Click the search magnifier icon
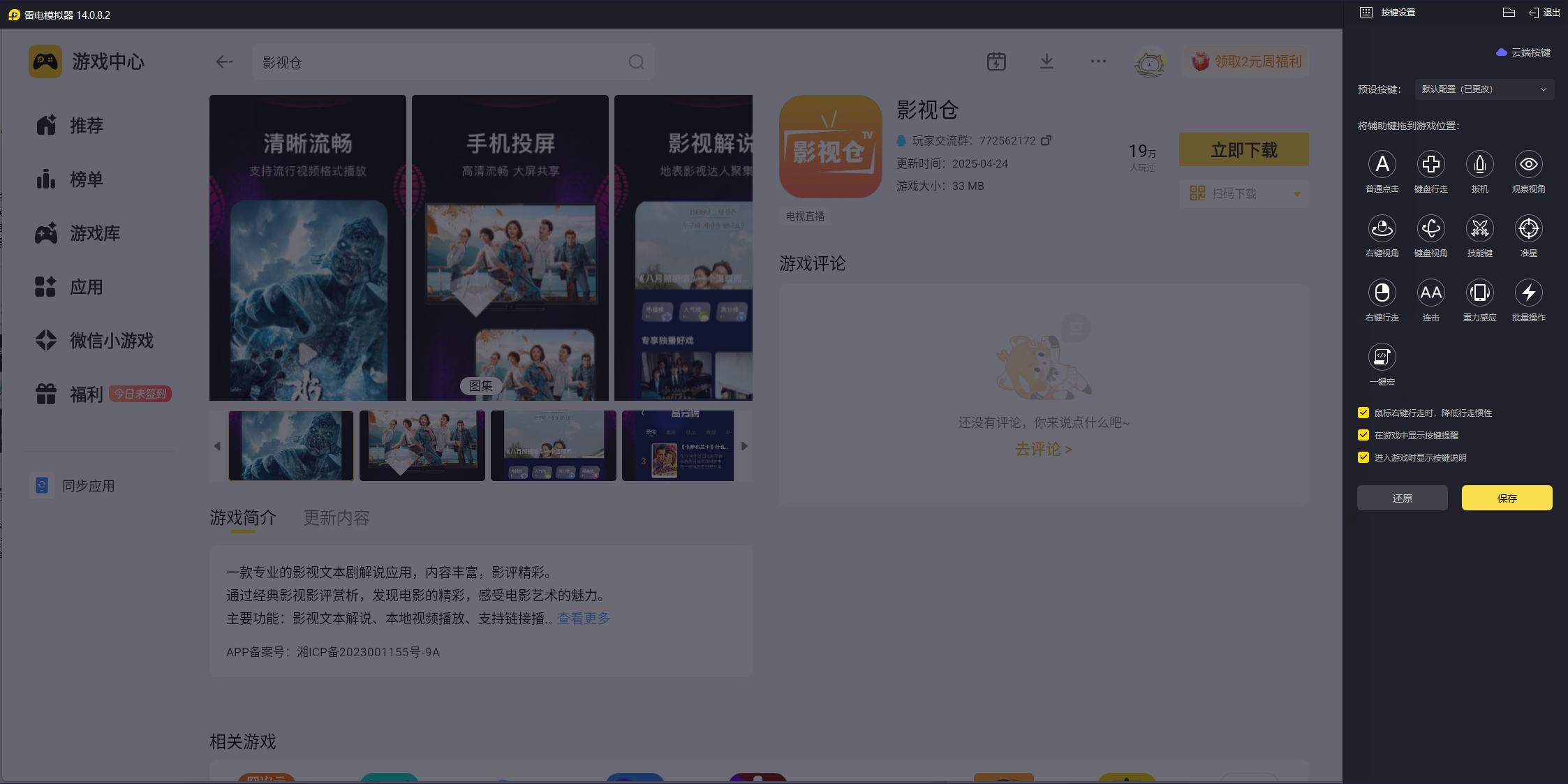1568x784 pixels. click(x=636, y=62)
